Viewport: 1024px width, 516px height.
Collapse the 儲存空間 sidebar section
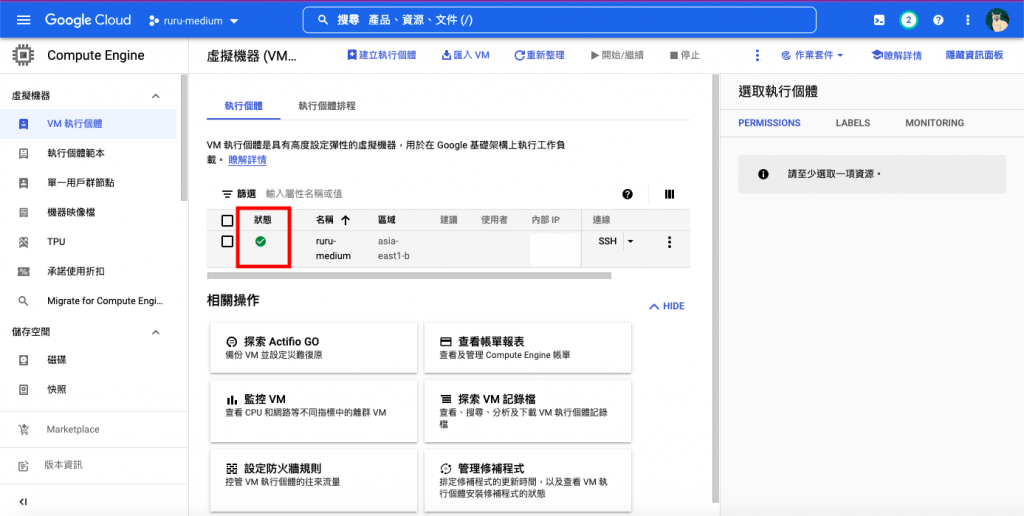(x=155, y=332)
